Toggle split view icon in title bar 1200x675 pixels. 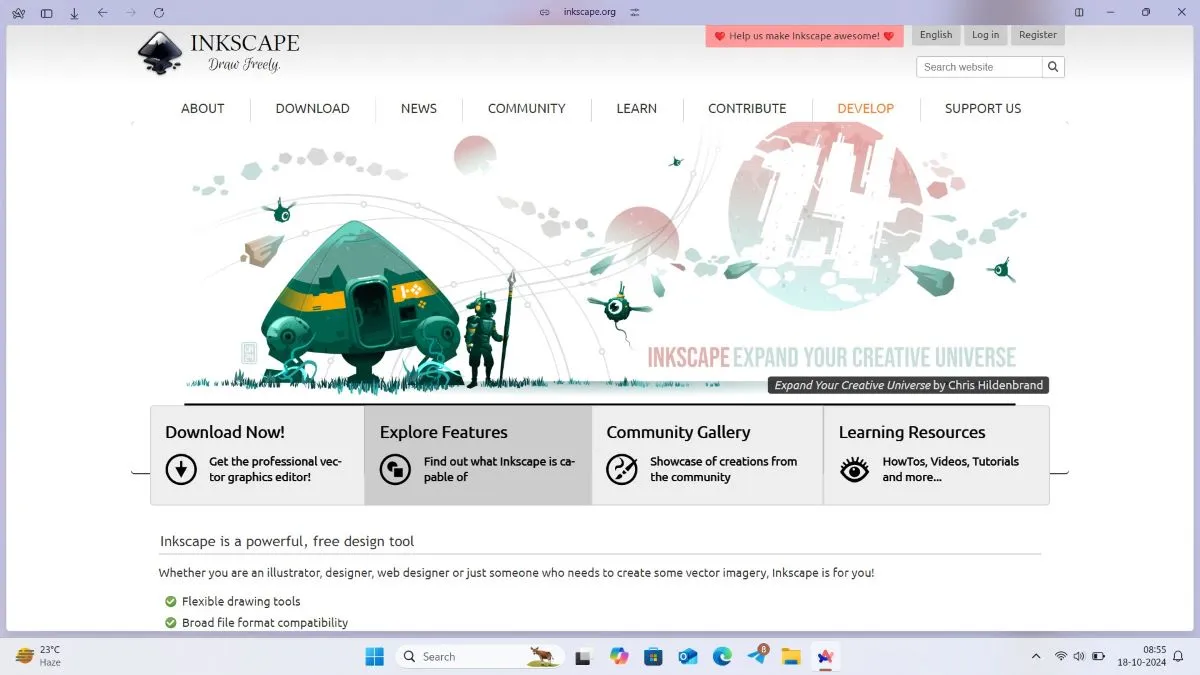(x=1079, y=12)
